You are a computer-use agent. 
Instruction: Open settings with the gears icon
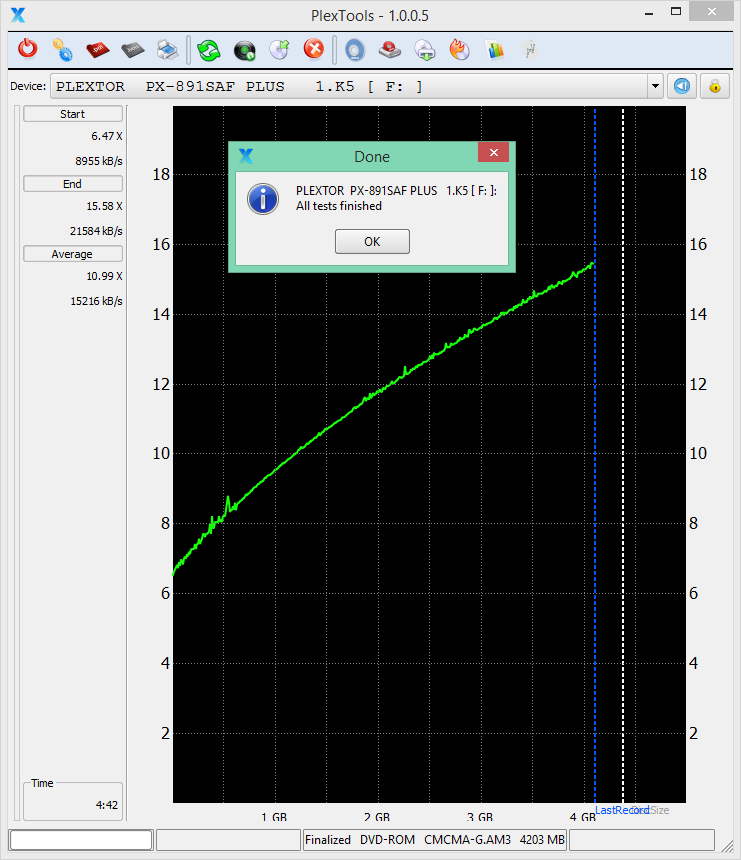(63, 50)
